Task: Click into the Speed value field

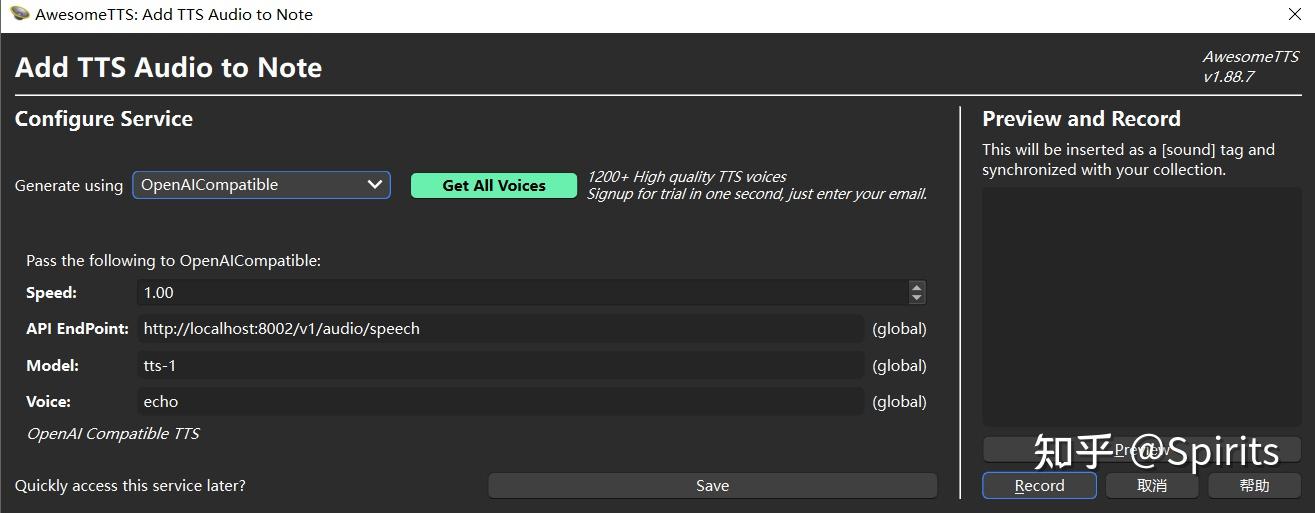Action: pos(520,293)
